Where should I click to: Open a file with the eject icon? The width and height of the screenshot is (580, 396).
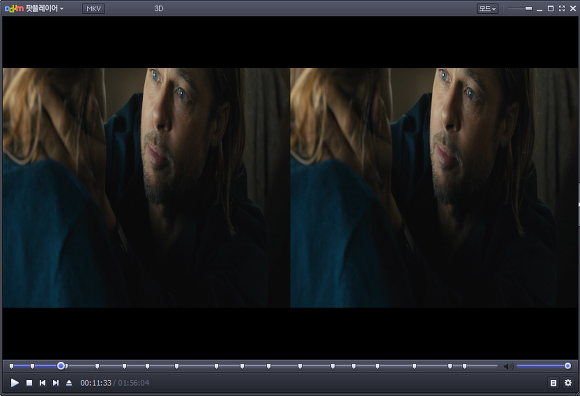coord(69,383)
